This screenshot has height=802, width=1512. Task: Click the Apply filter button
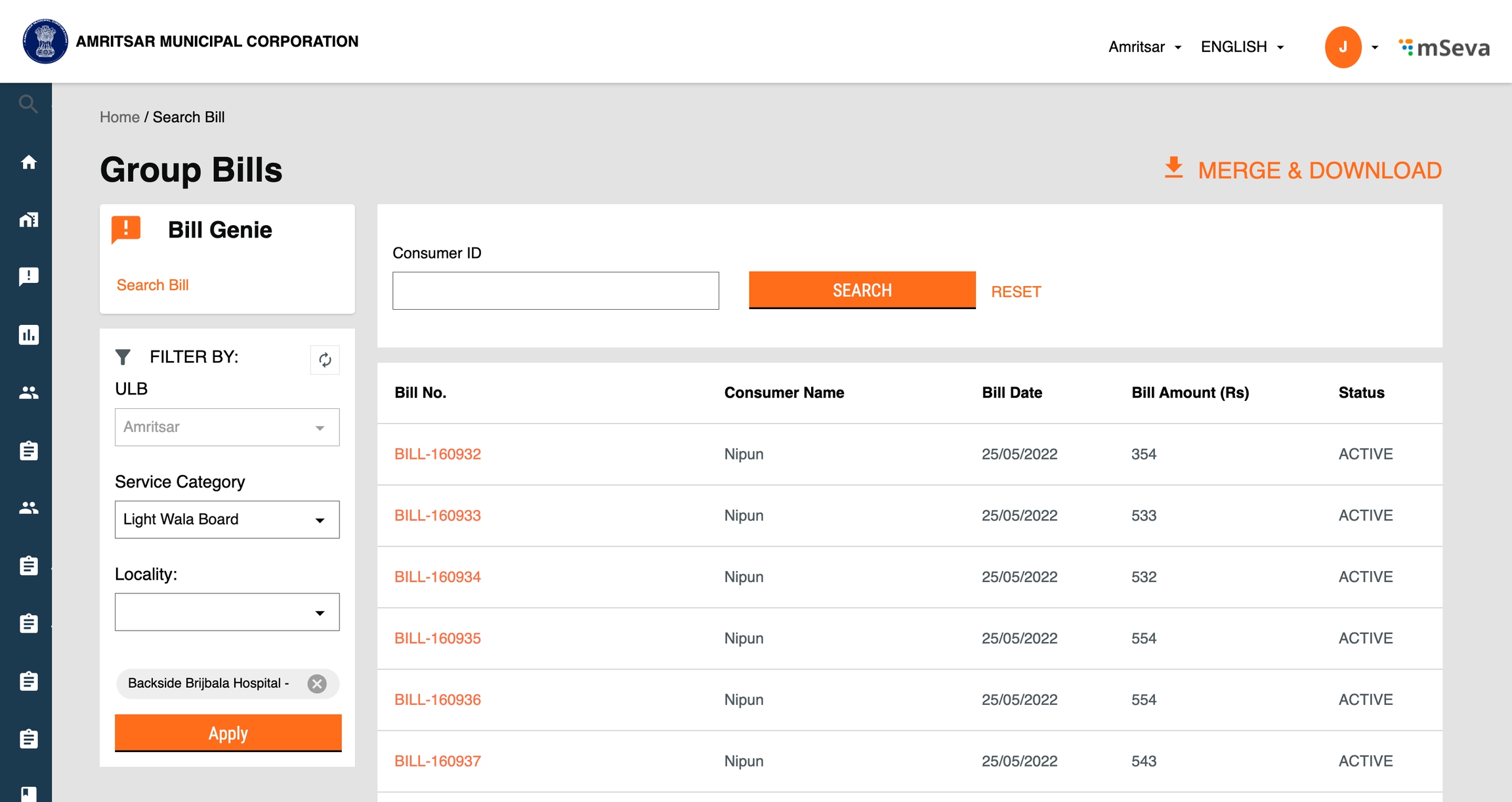pos(228,732)
